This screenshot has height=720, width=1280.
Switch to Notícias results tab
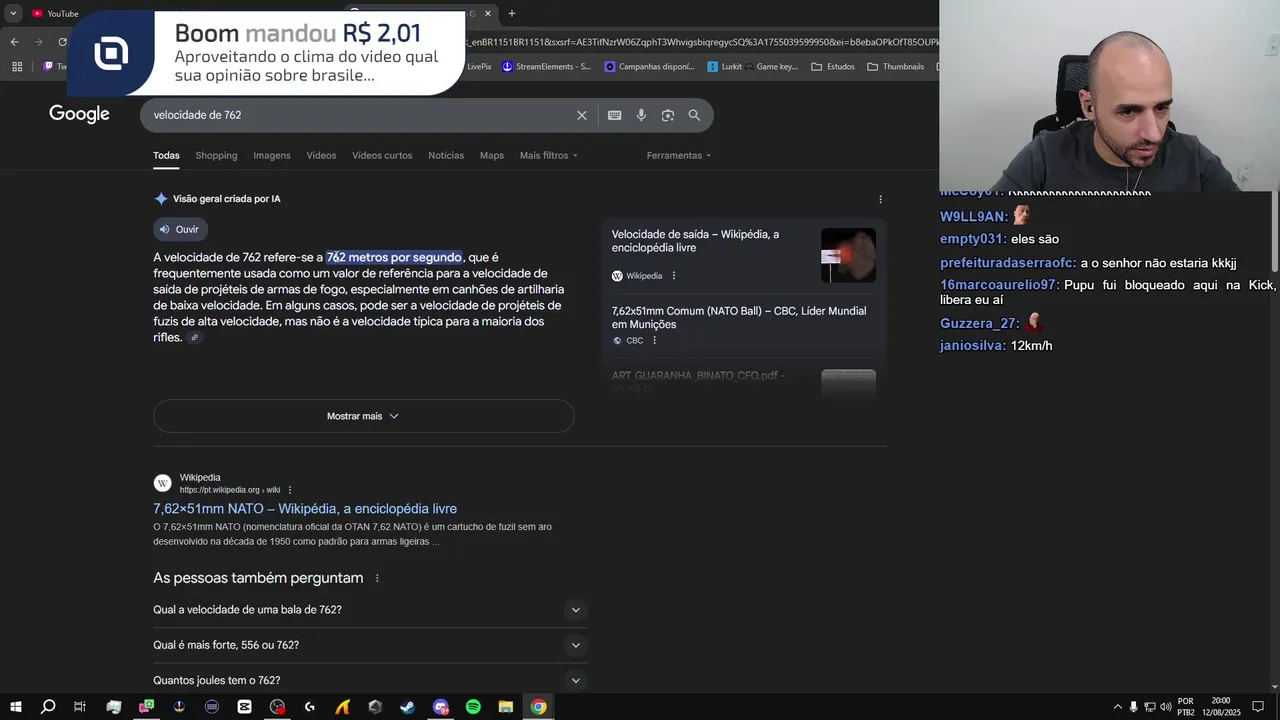[446, 156]
